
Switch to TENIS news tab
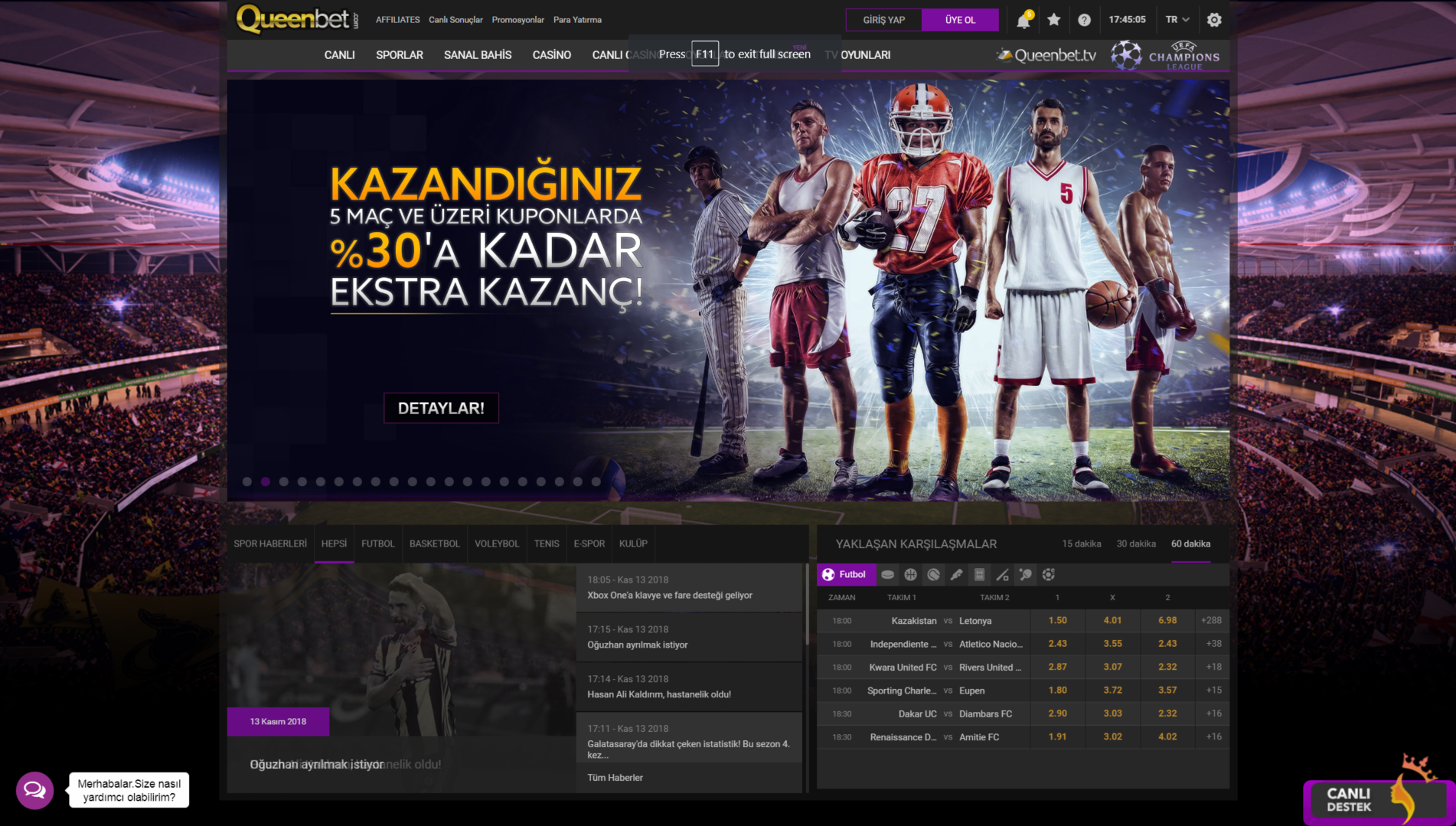point(547,544)
